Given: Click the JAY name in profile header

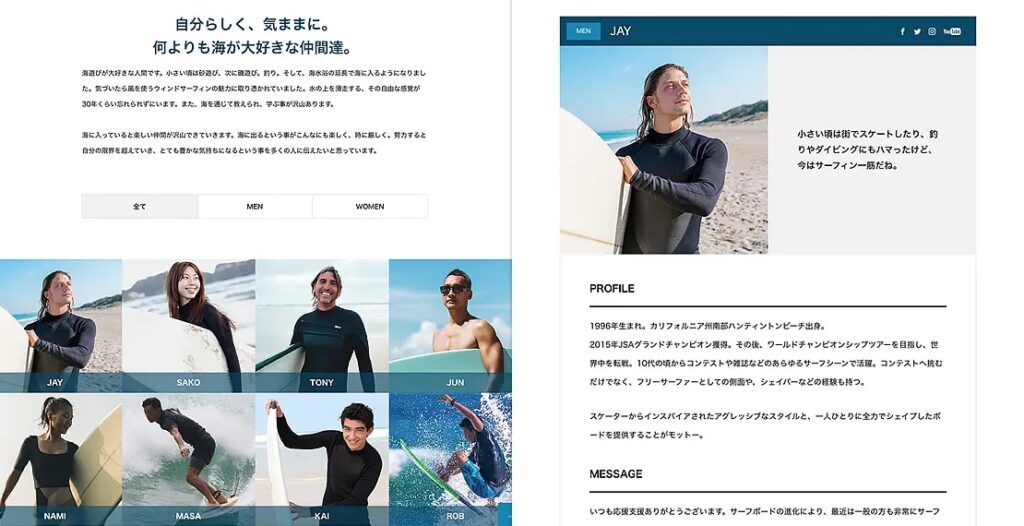Looking at the screenshot, I should [620, 31].
